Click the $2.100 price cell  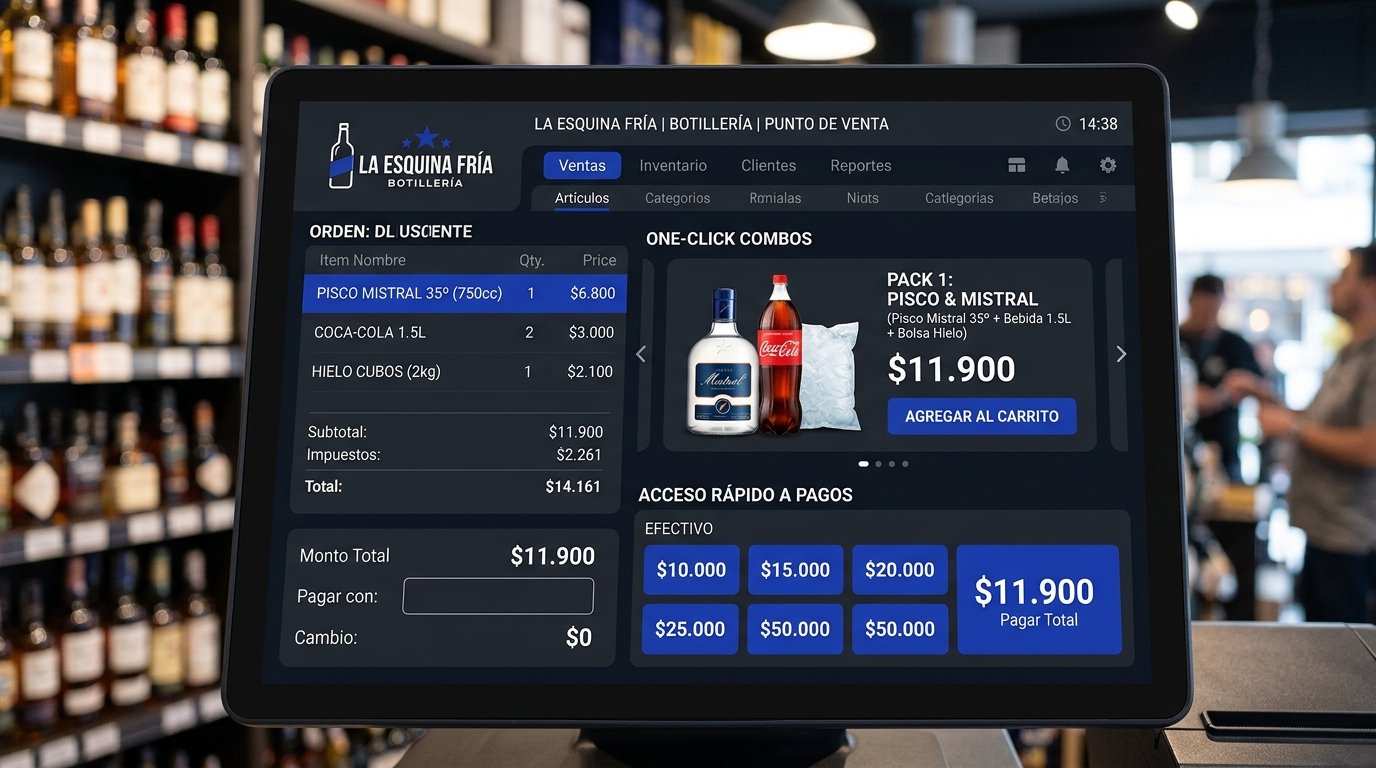coord(590,372)
